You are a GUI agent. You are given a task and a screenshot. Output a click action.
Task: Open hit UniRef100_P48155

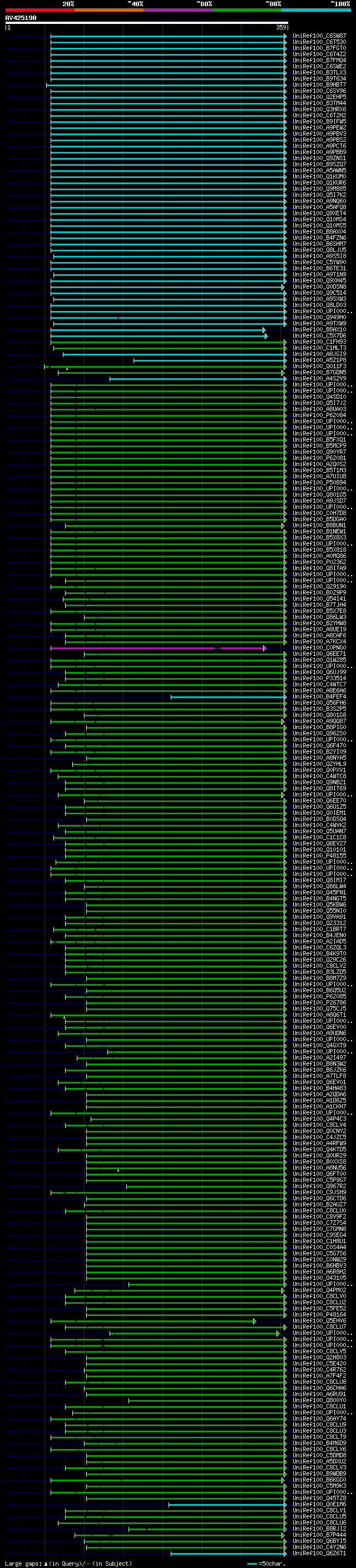click(x=319, y=856)
